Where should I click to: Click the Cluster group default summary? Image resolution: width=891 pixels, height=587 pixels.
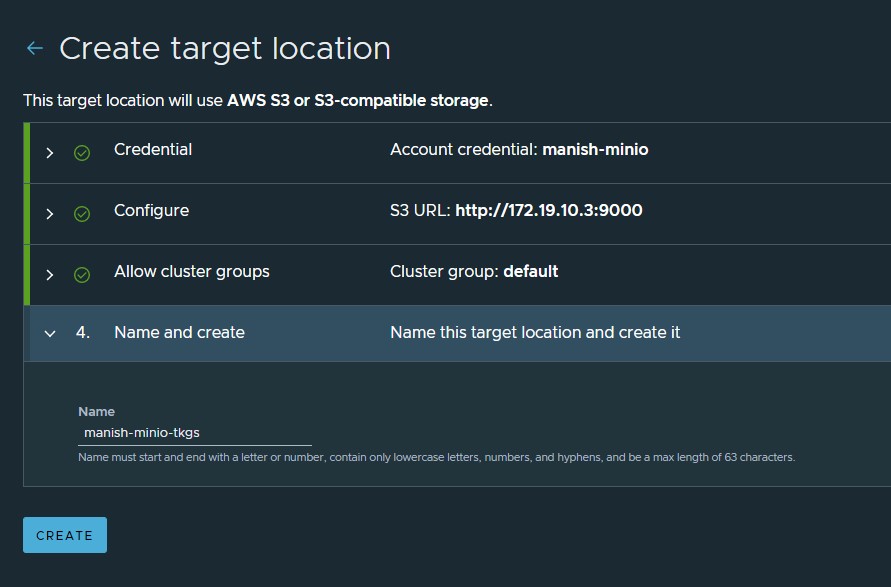(474, 272)
